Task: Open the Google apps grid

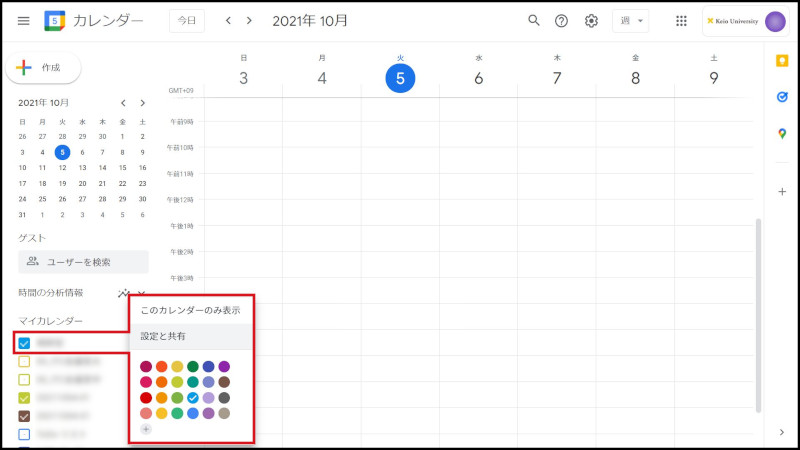Action: coord(682,20)
